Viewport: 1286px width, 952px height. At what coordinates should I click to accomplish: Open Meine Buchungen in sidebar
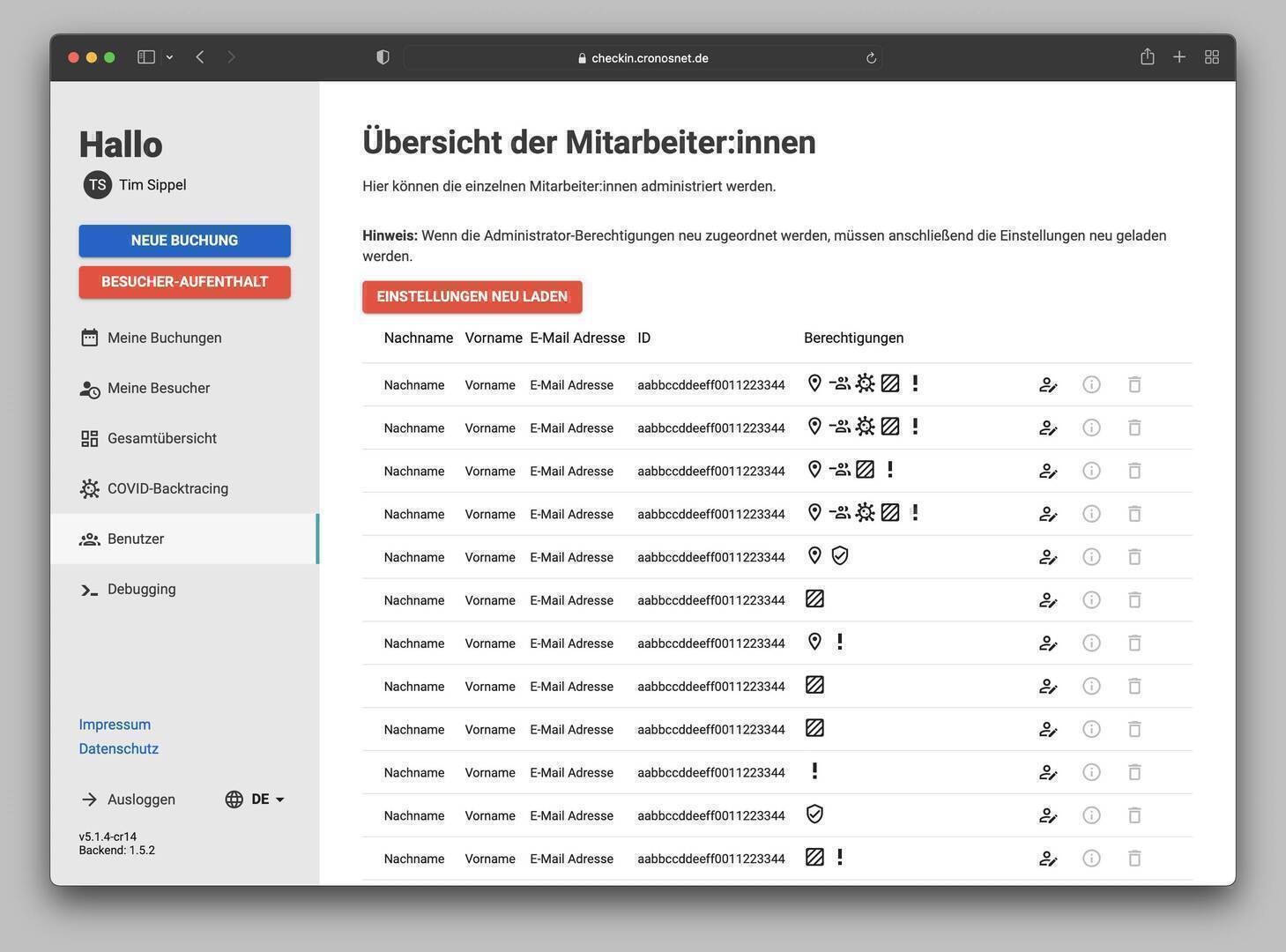click(164, 338)
